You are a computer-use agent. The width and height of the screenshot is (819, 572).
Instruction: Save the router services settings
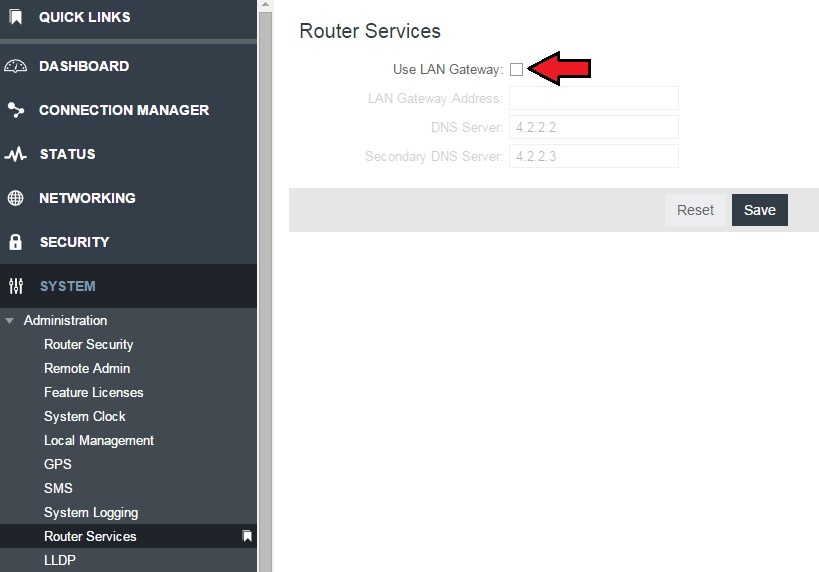pyautogui.click(x=759, y=210)
